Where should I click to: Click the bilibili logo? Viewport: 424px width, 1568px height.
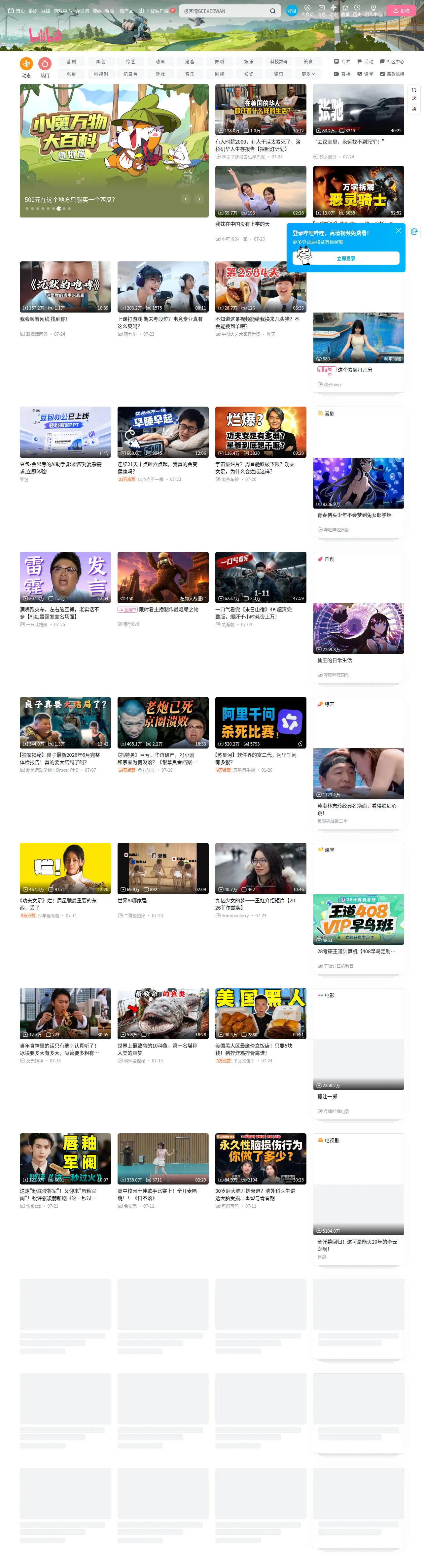(x=46, y=35)
